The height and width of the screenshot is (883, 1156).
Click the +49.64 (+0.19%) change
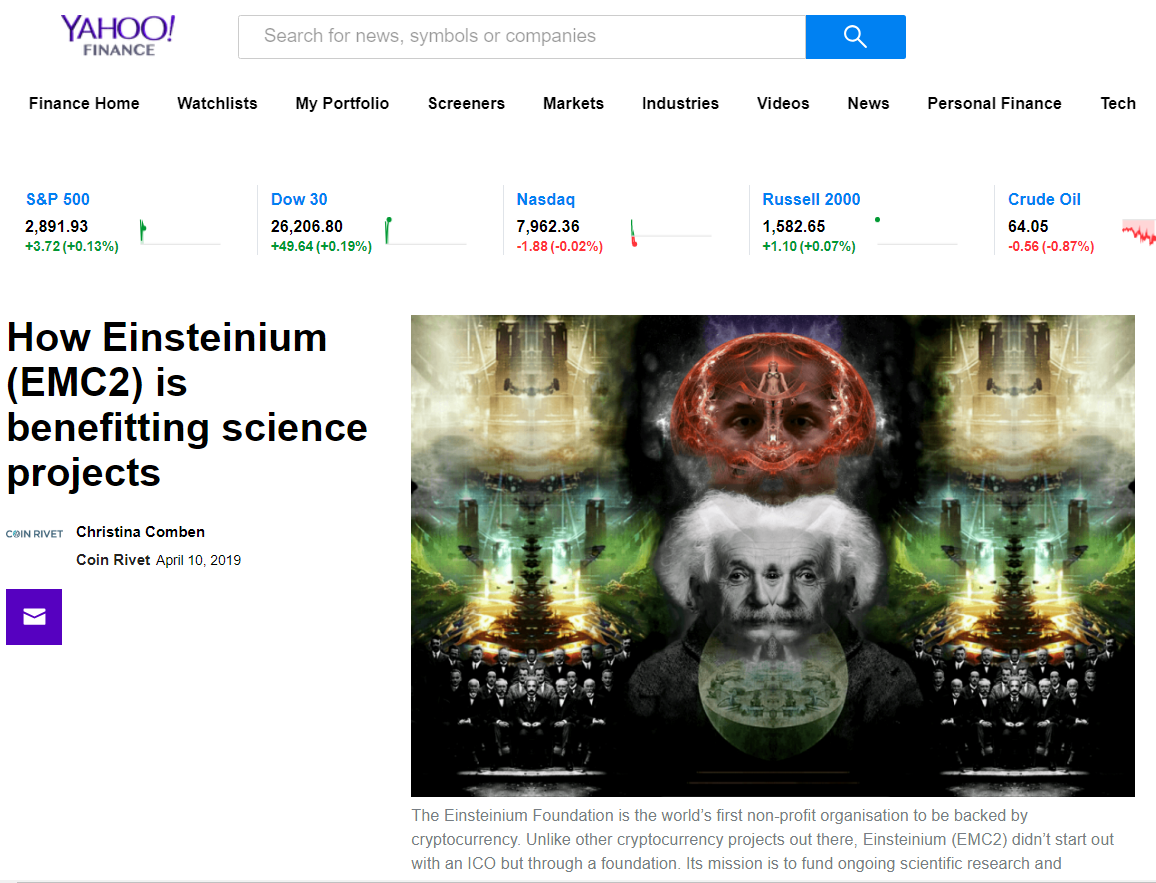click(321, 246)
